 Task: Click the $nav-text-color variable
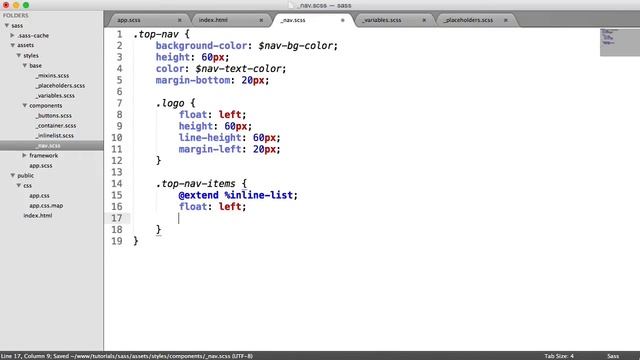coord(238,69)
